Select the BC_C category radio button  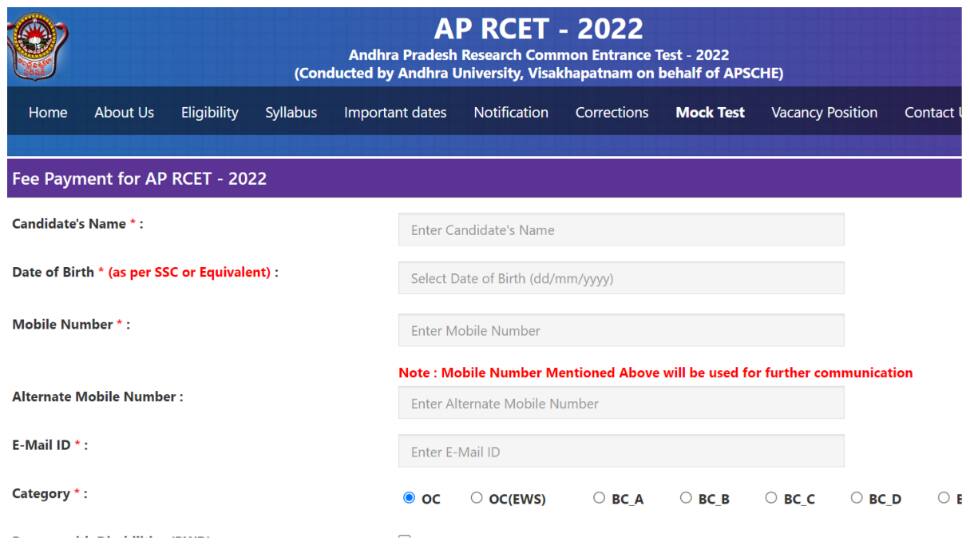771,498
